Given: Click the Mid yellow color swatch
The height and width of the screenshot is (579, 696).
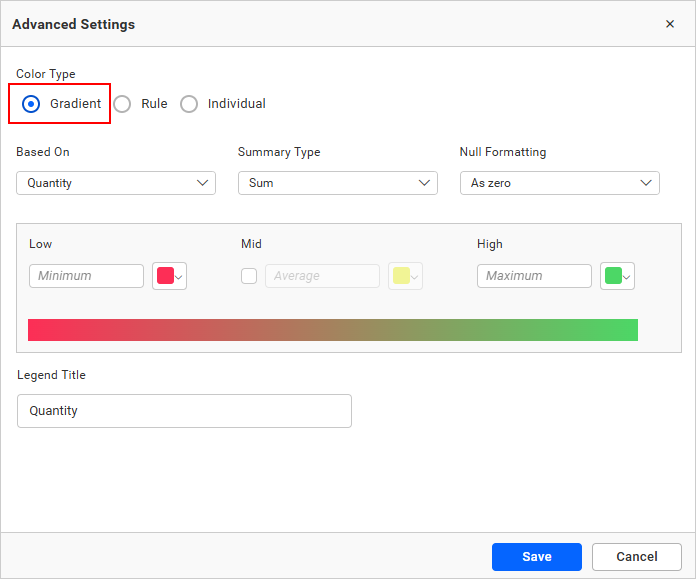Looking at the screenshot, I should coord(405,276).
